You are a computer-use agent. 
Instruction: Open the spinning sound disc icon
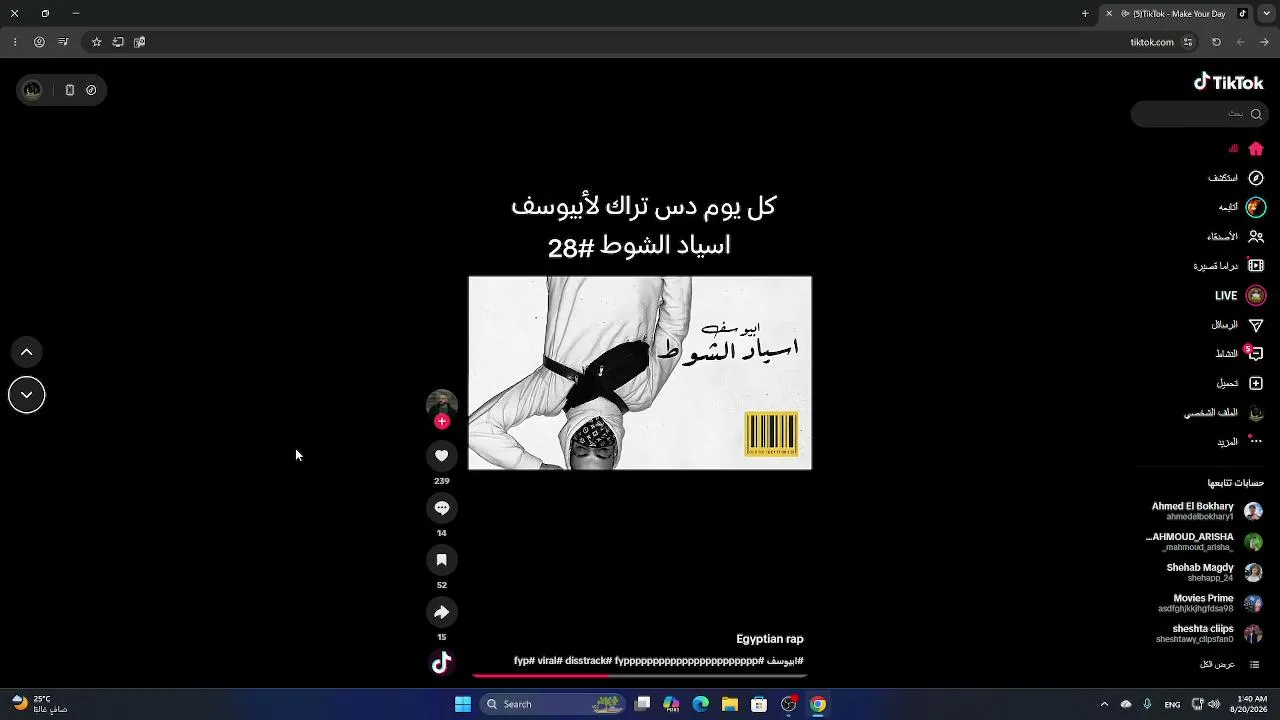(441, 663)
